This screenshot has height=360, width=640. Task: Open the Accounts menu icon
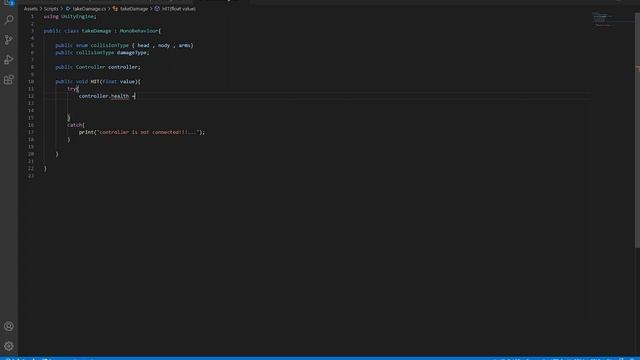pyautogui.click(x=9, y=326)
